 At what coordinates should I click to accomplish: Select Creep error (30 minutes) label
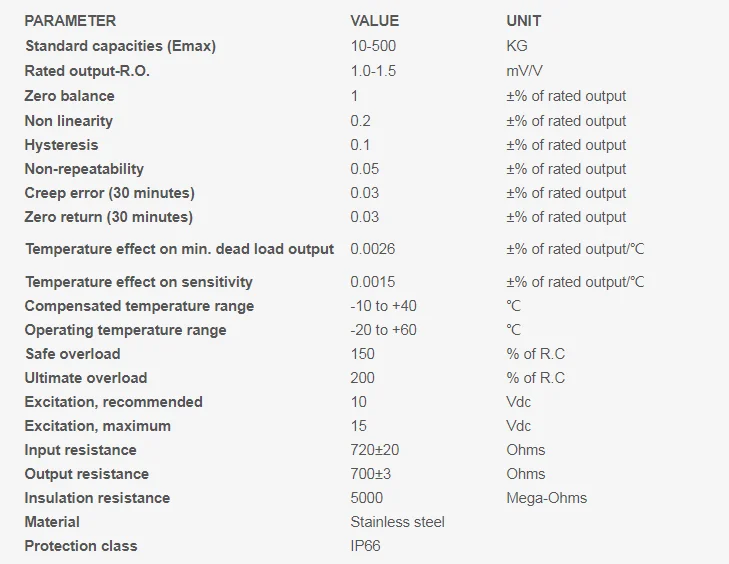(x=110, y=193)
